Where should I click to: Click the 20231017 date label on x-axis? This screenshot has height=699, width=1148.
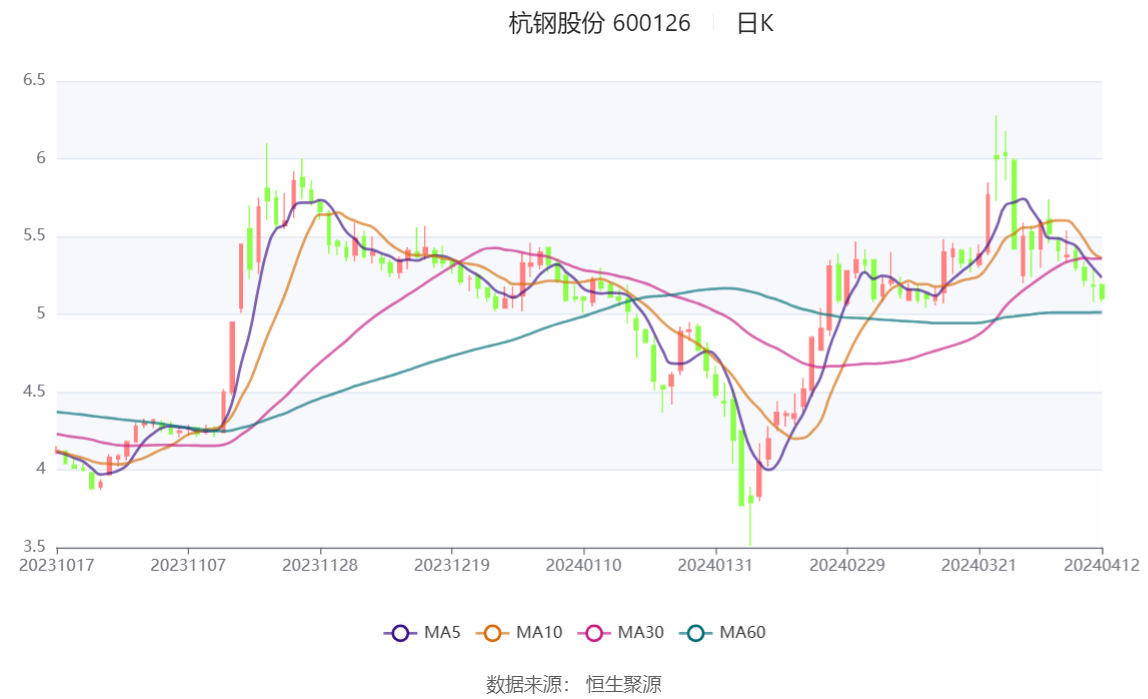(x=57, y=565)
